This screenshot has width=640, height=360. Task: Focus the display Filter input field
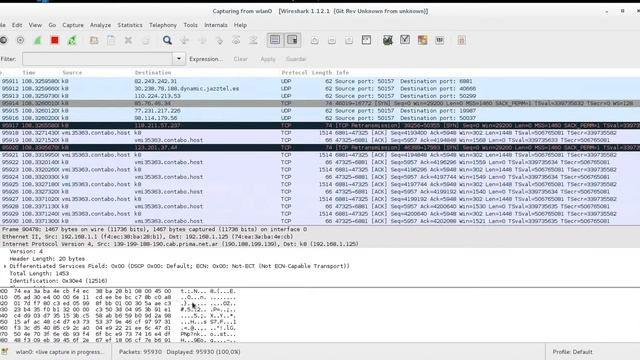click(x=98, y=59)
